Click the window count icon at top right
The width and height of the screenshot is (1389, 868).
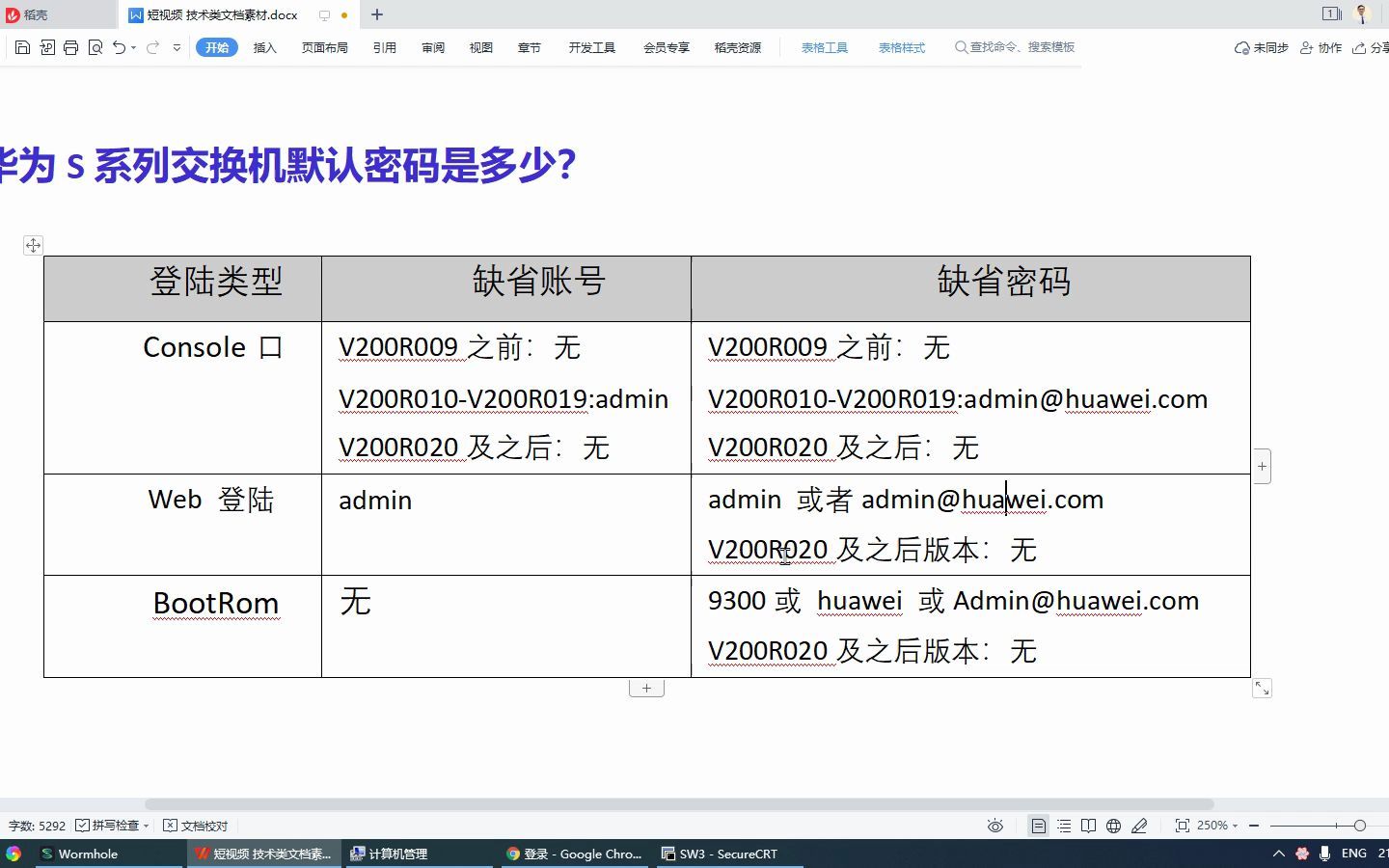click(1331, 14)
